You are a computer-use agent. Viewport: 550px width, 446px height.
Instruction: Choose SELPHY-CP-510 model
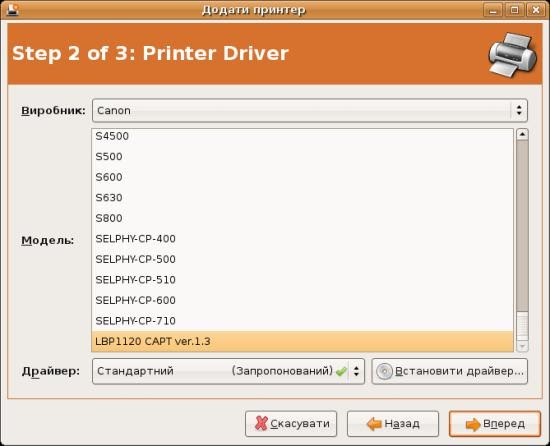[x=302, y=280]
